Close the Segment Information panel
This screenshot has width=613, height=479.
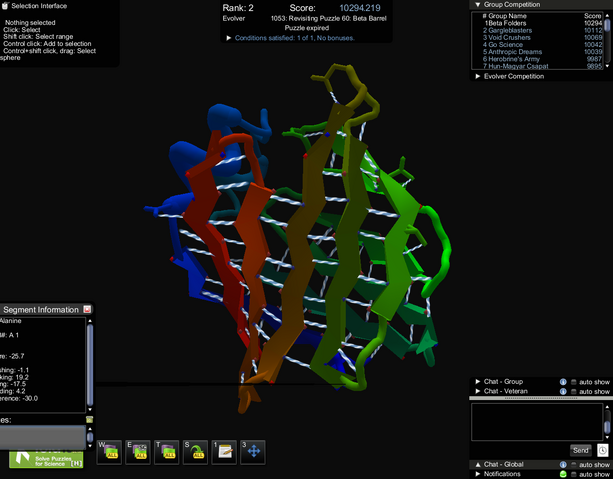(x=87, y=309)
